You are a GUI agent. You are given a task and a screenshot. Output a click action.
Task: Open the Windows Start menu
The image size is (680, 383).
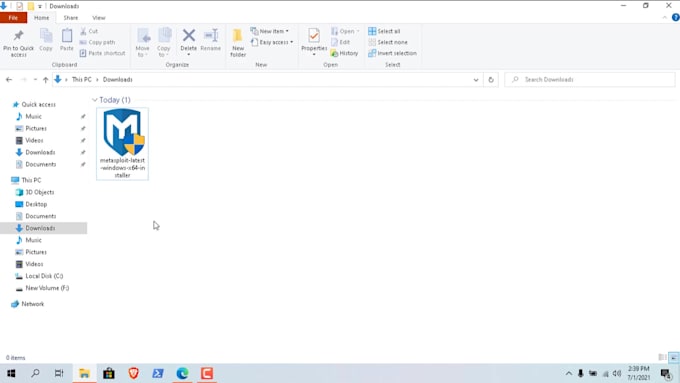coord(11,373)
